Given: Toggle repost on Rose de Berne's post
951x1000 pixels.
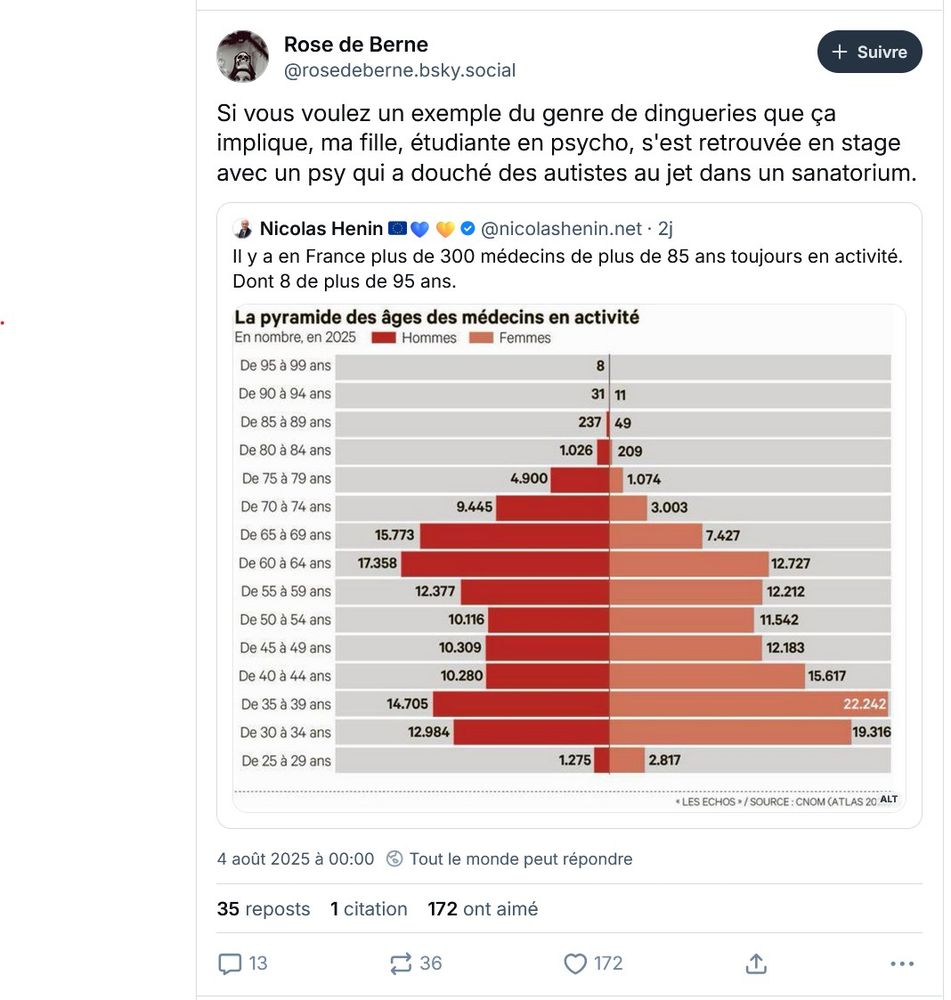Looking at the screenshot, I should (400, 963).
